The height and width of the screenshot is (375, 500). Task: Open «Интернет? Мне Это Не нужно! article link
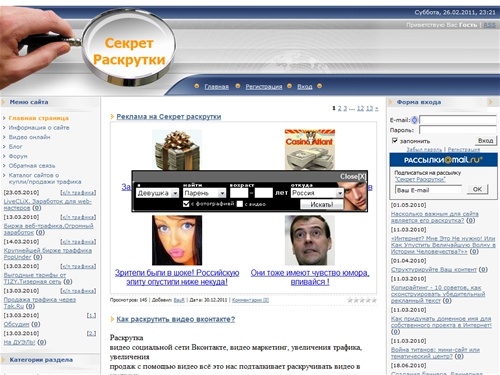click(x=443, y=245)
